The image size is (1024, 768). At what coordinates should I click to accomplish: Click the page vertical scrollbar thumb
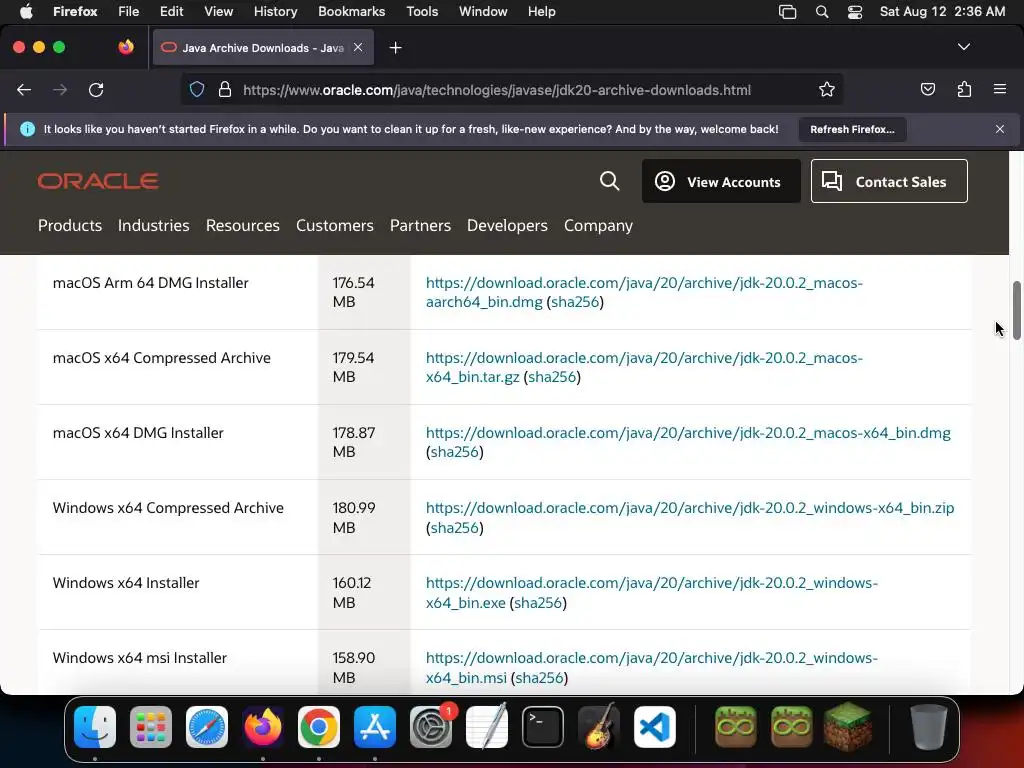1016,310
